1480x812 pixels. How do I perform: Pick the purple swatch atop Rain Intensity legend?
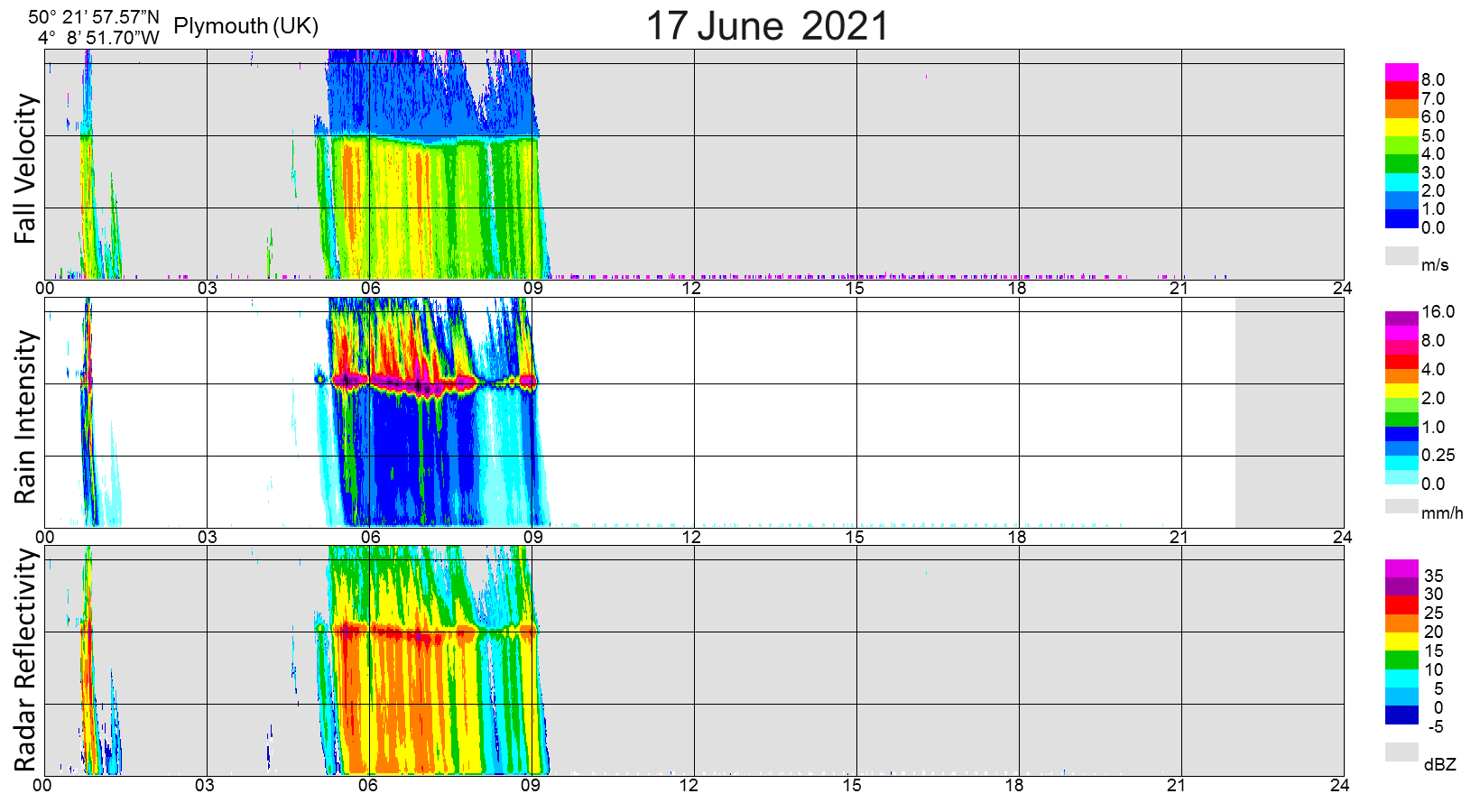1401,318
